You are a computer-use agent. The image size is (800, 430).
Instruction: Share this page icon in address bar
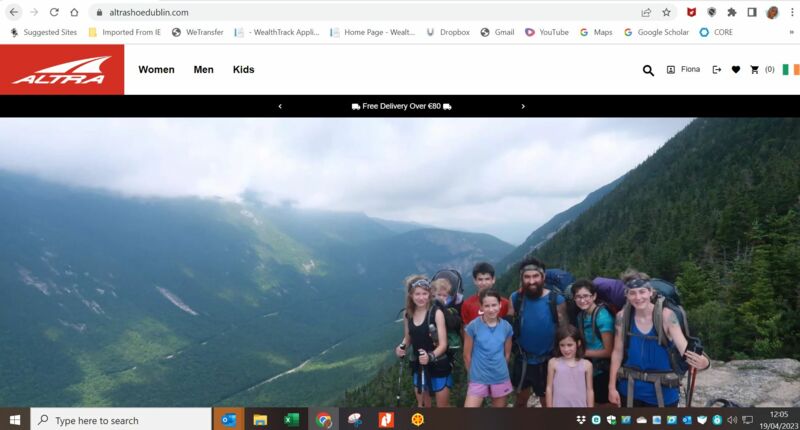click(646, 12)
